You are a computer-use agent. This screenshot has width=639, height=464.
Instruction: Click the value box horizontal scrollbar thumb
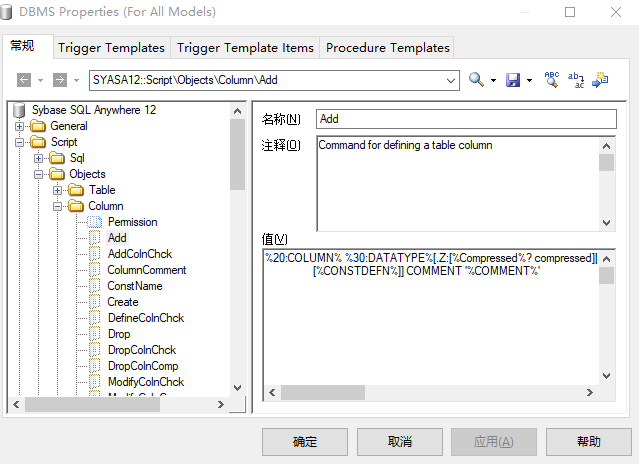pos(323,392)
